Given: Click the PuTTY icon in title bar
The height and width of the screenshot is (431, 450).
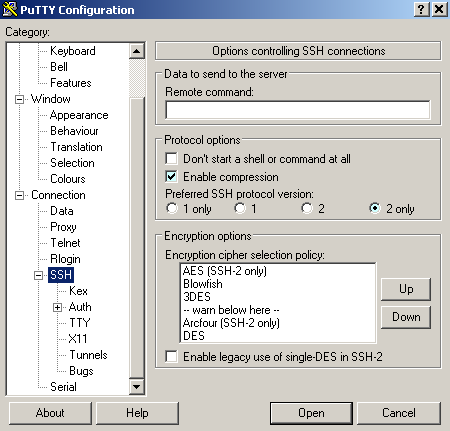Looking at the screenshot, I should (x=10, y=9).
